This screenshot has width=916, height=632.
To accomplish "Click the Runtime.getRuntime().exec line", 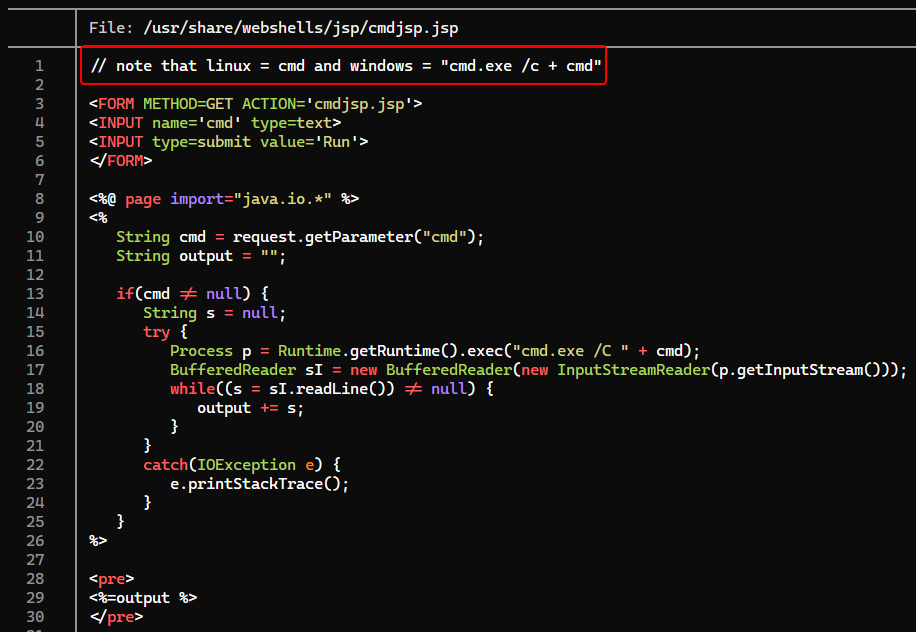I will 435,351.
